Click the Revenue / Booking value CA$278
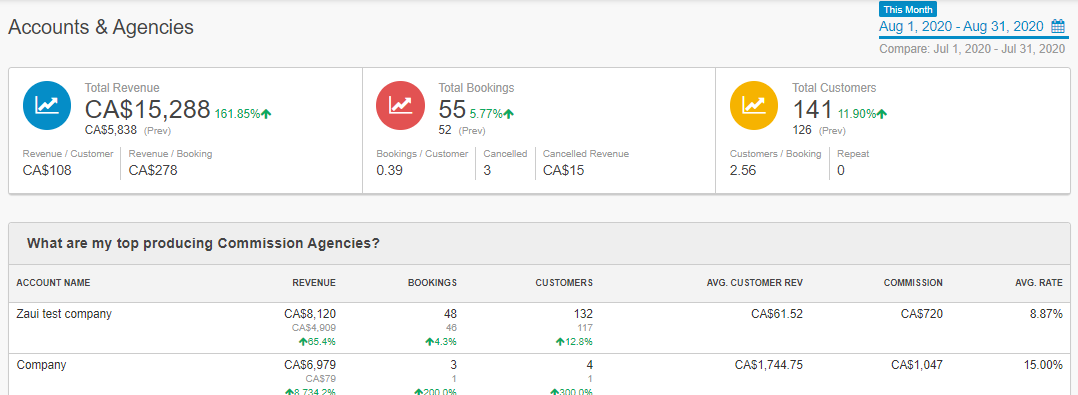This screenshot has width=1078, height=395. coord(153,170)
